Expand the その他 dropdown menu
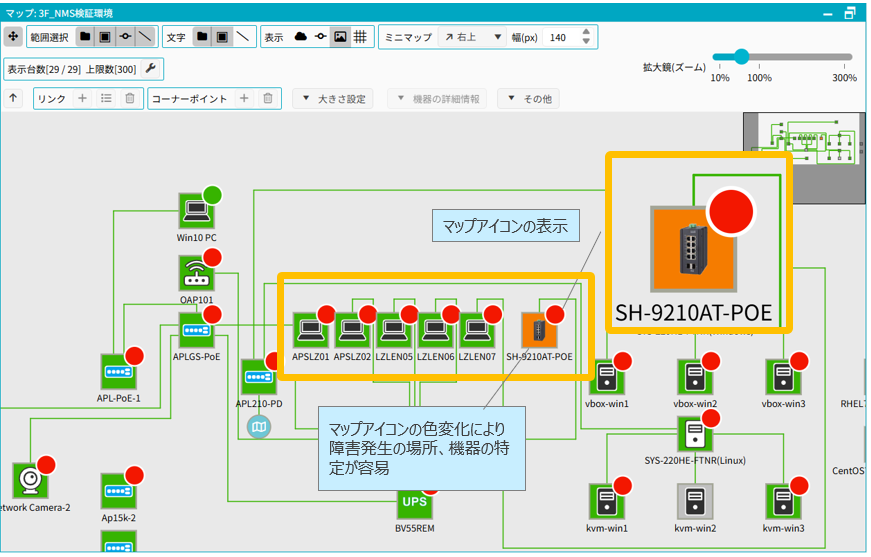The height and width of the screenshot is (557, 871). [529, 99]
